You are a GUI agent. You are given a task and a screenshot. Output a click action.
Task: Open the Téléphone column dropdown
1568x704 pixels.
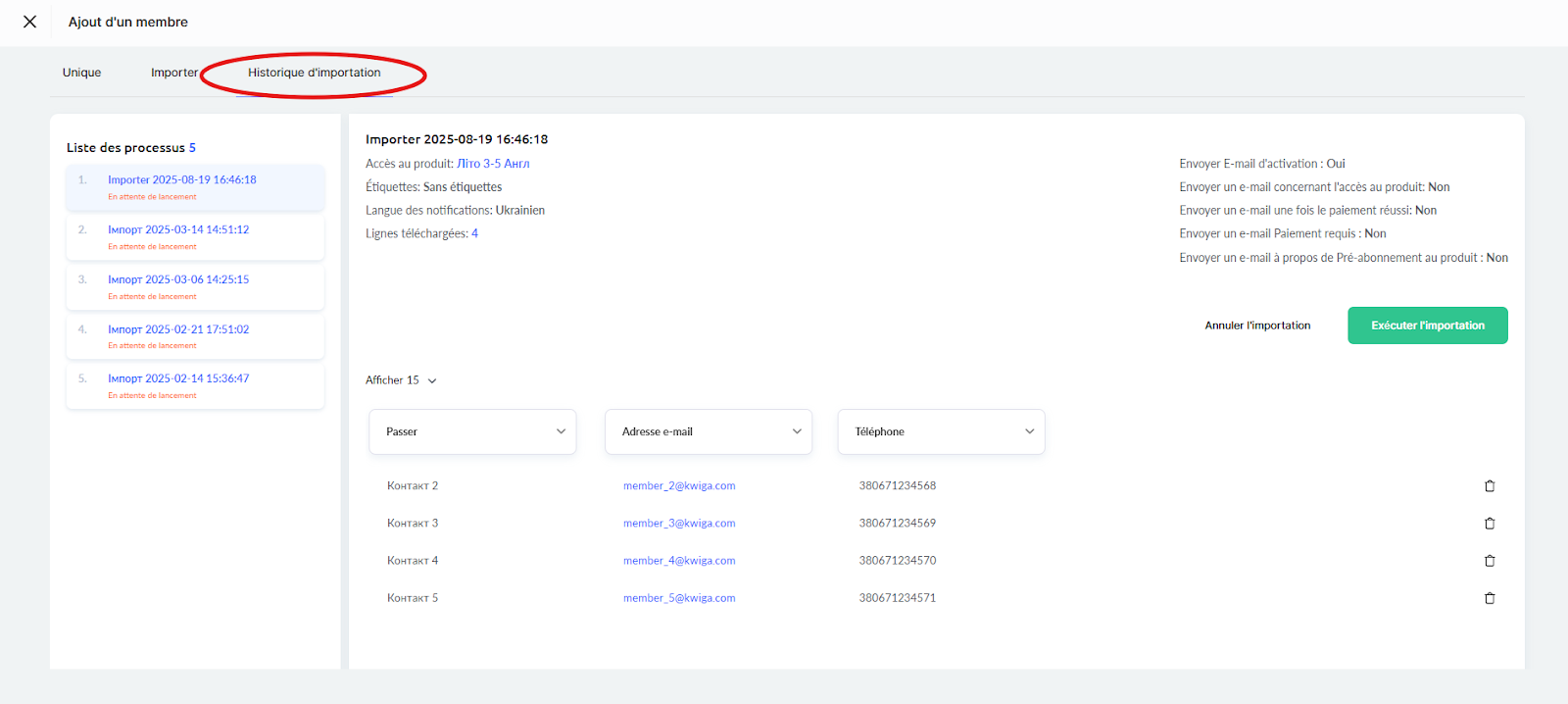(x=941, y=431)
